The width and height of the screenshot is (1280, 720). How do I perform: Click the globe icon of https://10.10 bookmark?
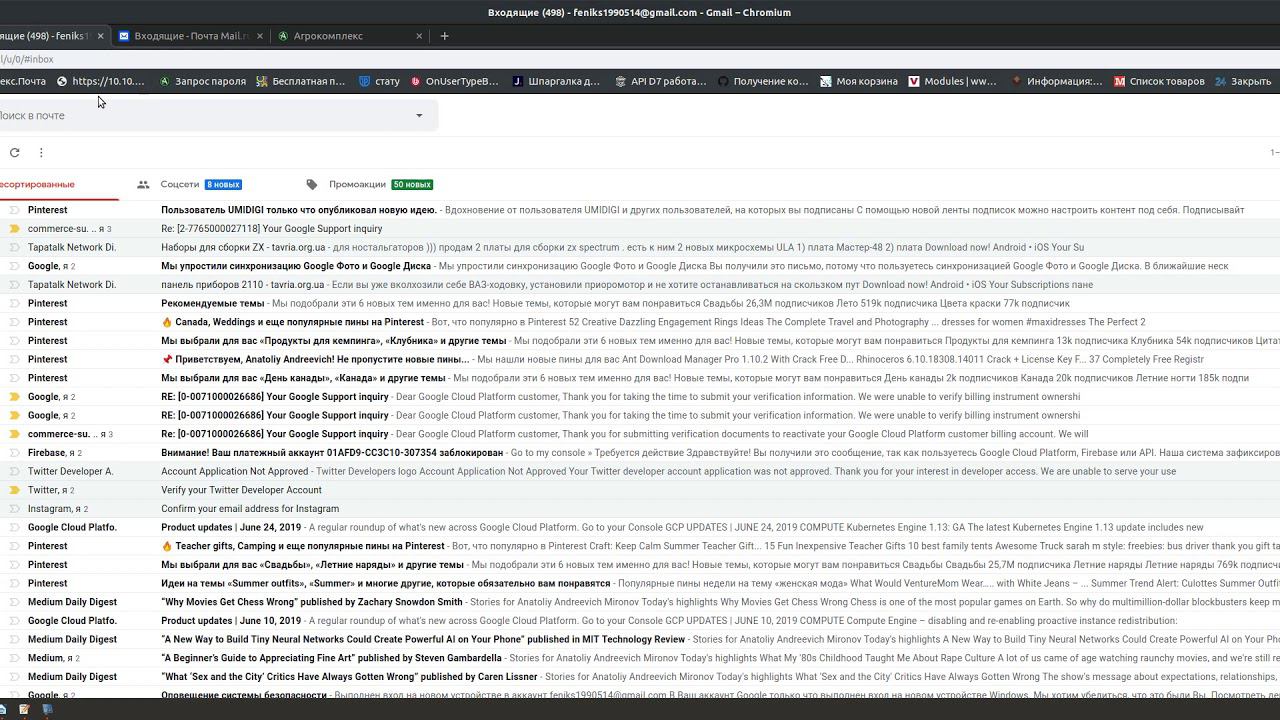point(62,82)
